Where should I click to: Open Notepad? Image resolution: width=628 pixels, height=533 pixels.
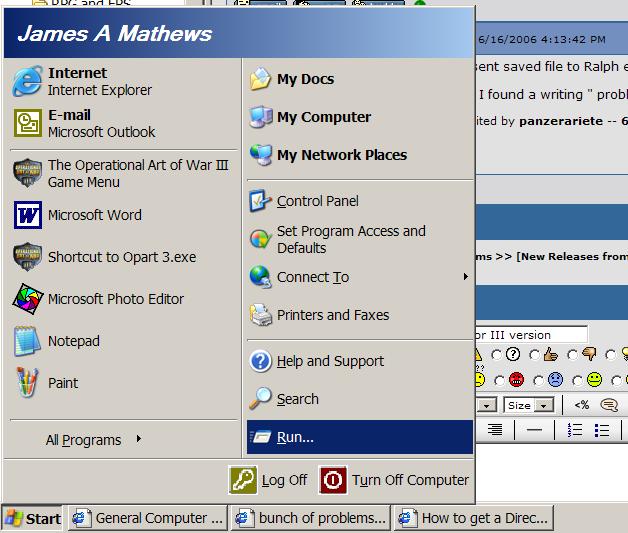click(x=124, y=341)
